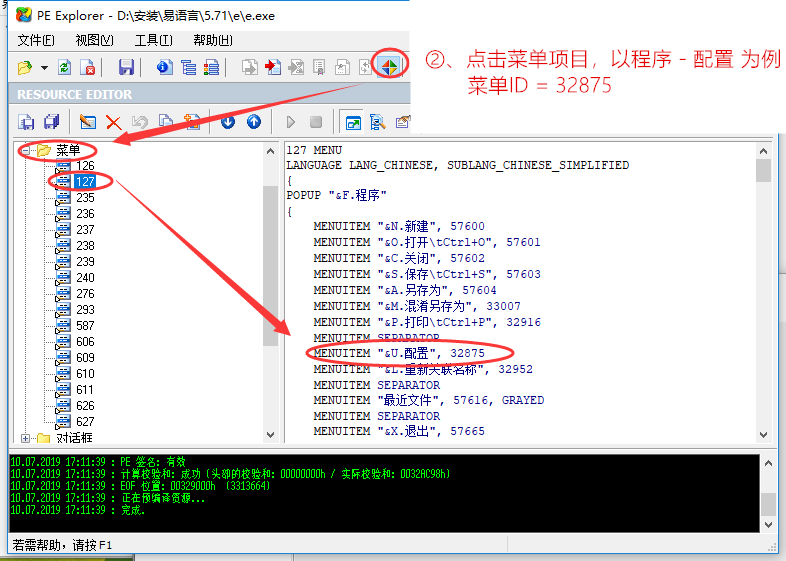The width and height of the screenshot is (786, 561).
Task: Open the 工具(T) menu
Action: tap(153, 40)
